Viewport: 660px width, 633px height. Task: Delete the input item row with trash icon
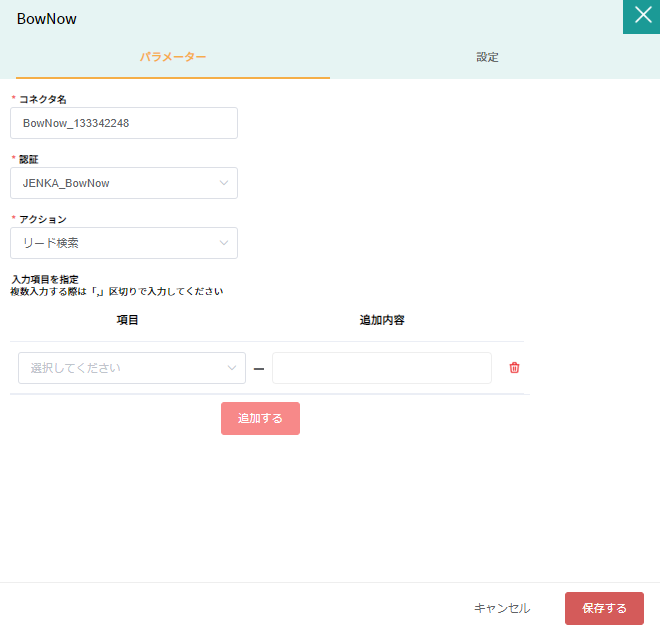[x=514, y=367]
